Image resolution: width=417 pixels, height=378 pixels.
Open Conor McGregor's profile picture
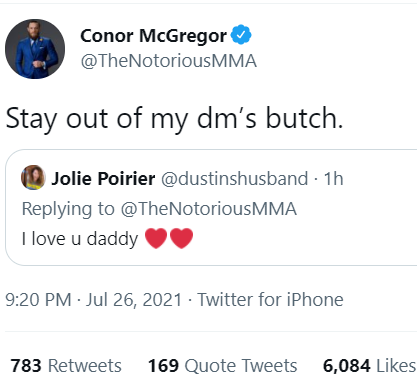[x=35, y=49]
